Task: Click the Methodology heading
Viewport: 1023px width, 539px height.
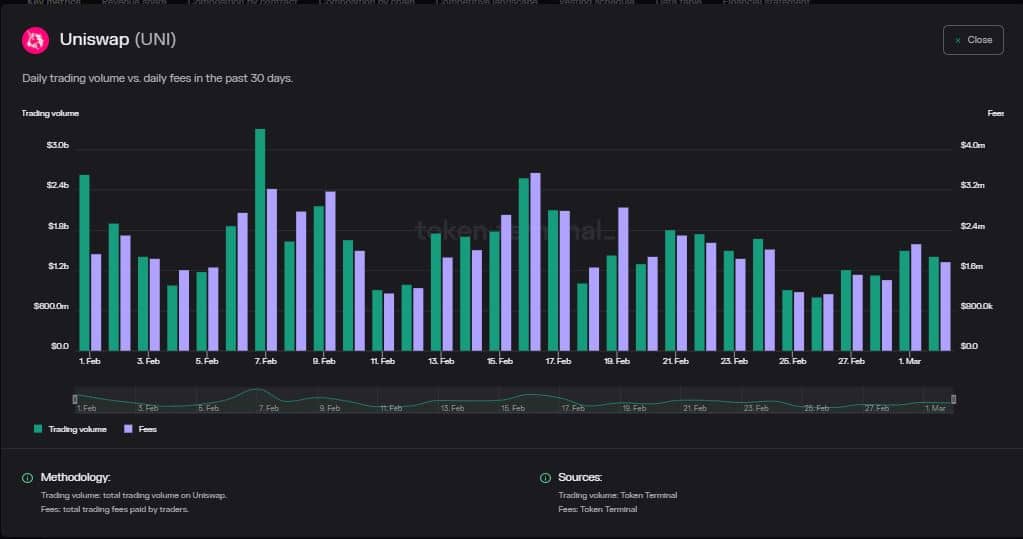Action: [76, 478]
